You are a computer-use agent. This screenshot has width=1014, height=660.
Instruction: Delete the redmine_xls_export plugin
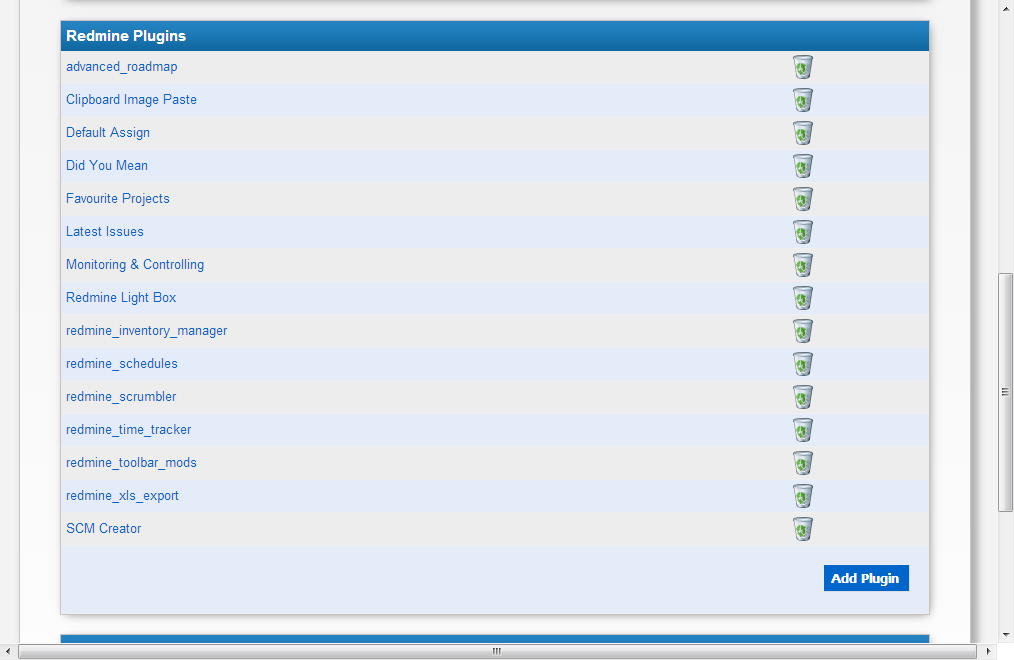click(802, 496)
